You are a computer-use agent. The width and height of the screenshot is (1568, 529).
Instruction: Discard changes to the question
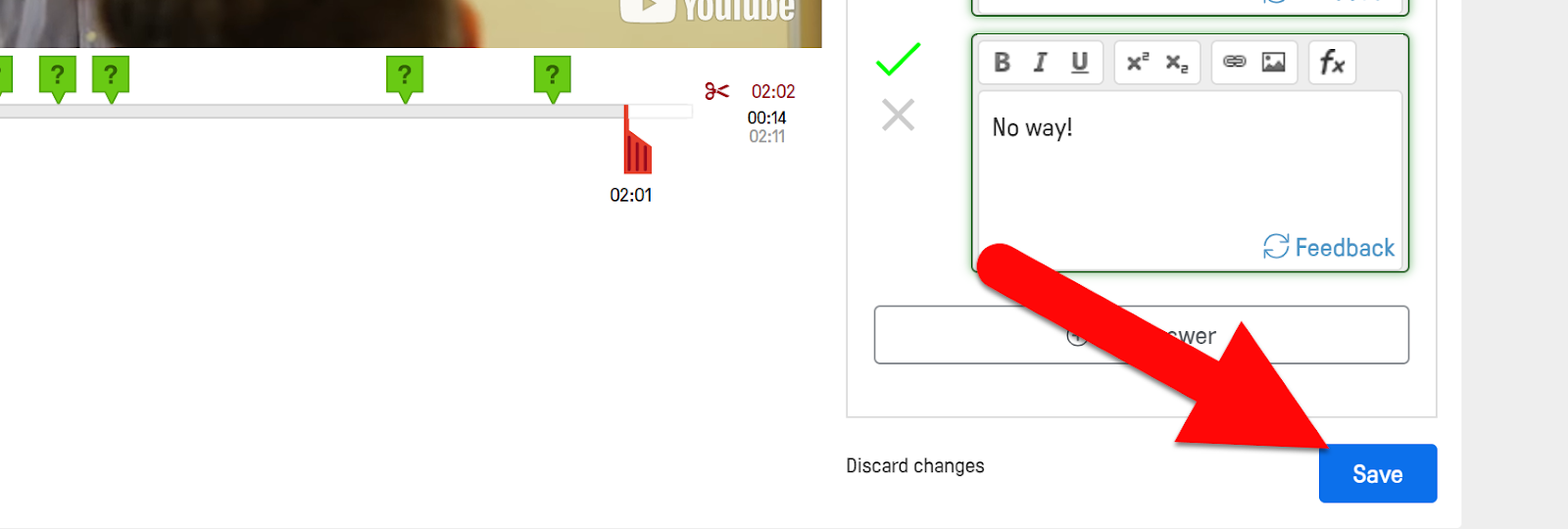click(x=915, y=466)
